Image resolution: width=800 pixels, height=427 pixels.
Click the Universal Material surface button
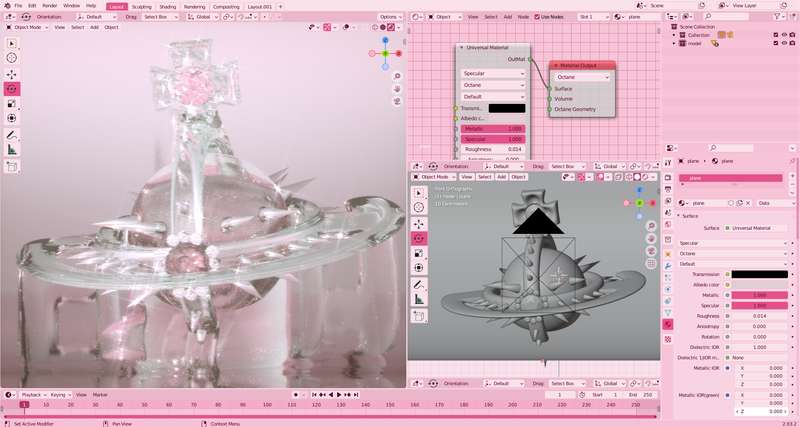click(x=756, y=228)
